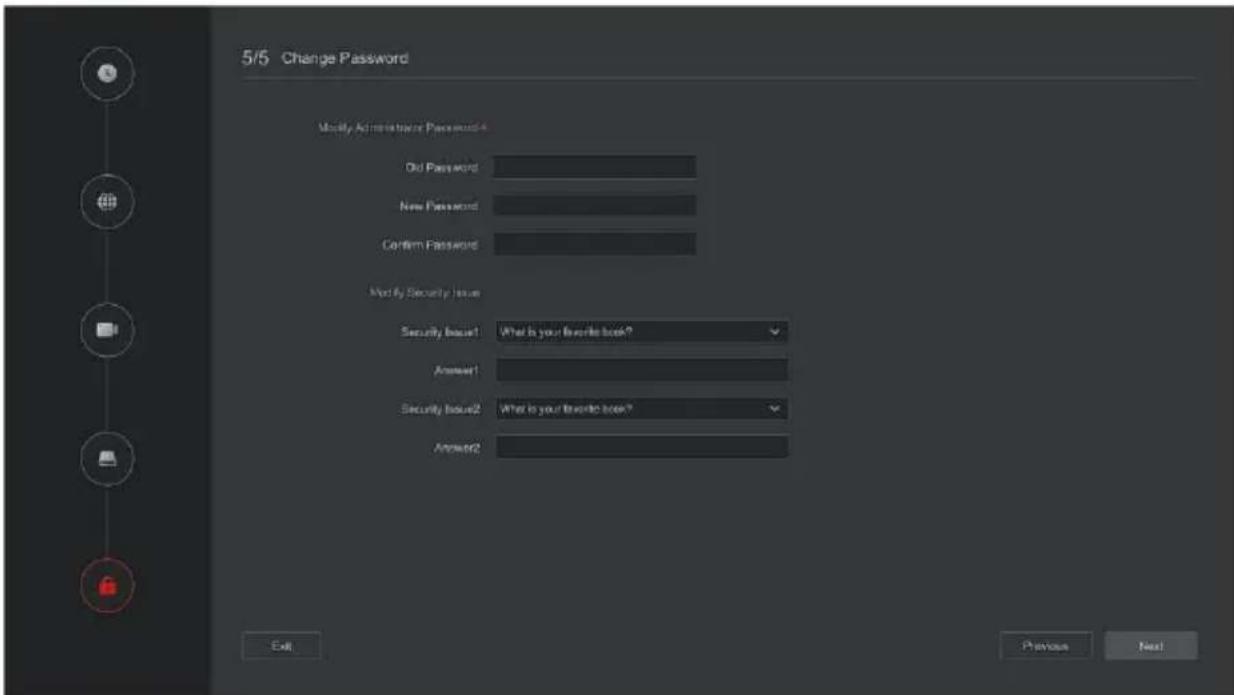
Task: Focus the Old Password field
Action: click(x=595, y=167)
